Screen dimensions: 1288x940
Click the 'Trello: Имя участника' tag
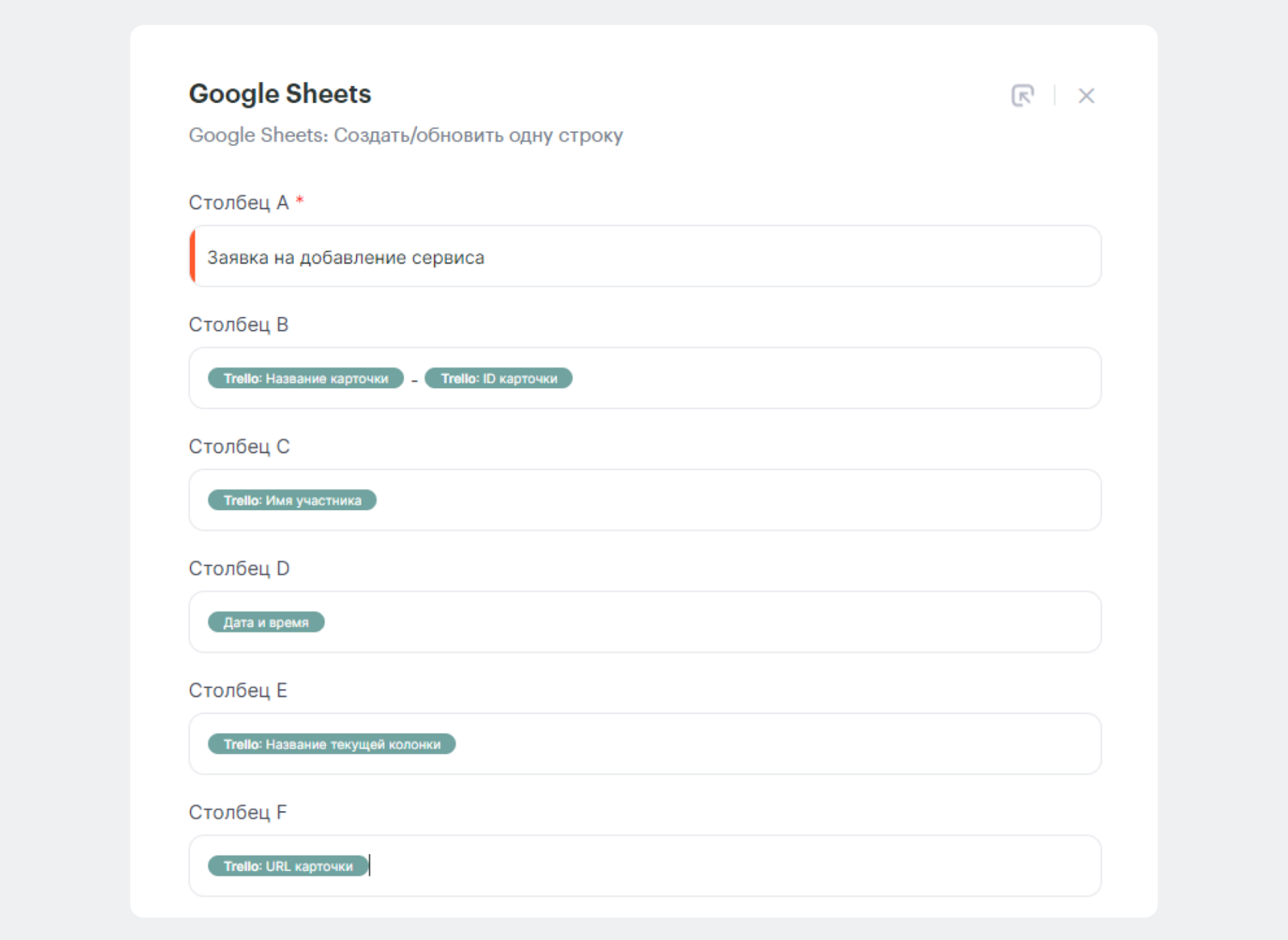click(292, 501)
